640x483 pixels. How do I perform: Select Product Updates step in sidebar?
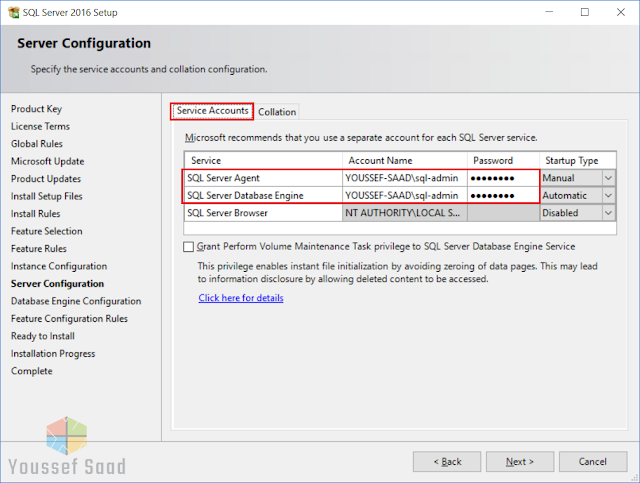(x=46, y=179)
